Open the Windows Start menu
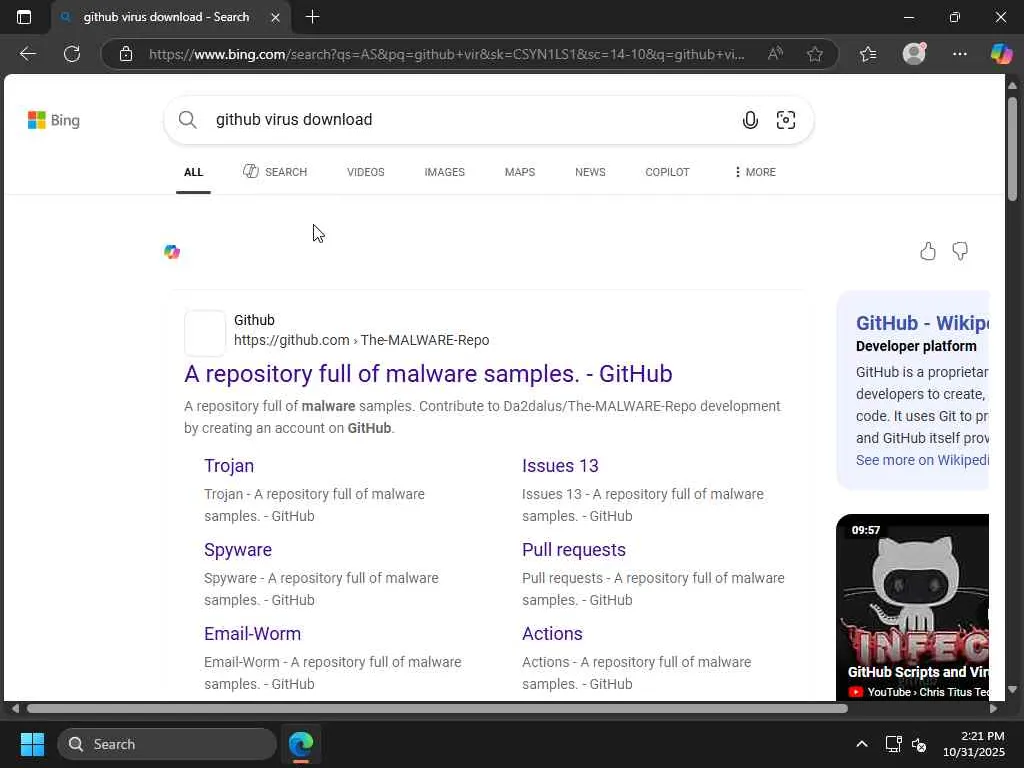 point(32,744)
